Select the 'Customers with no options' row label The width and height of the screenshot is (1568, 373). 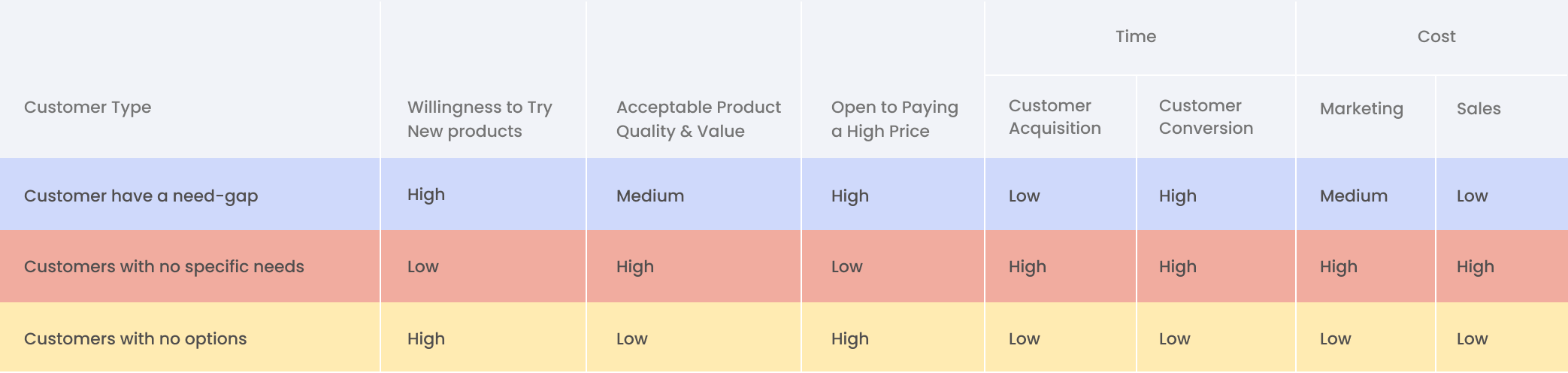tap(135, 339)
